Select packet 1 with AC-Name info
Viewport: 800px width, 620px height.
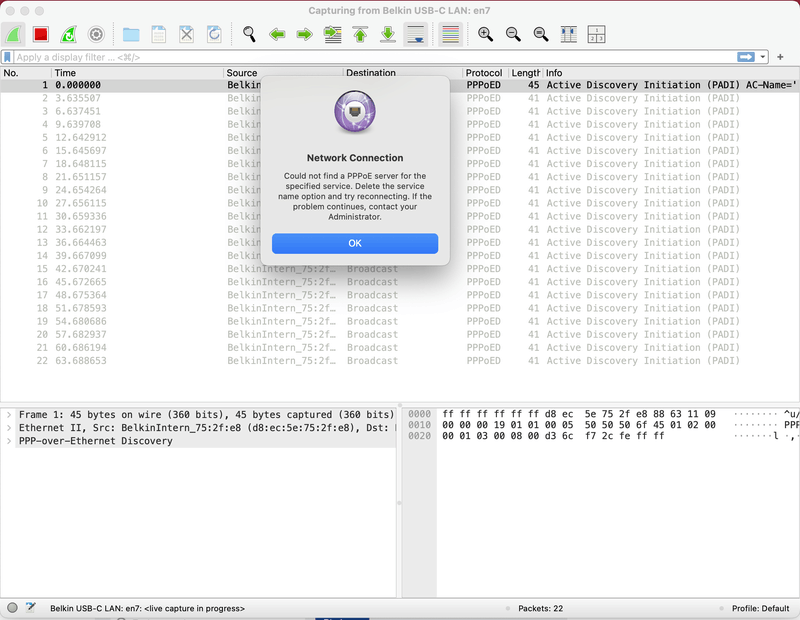coord(400,85)
